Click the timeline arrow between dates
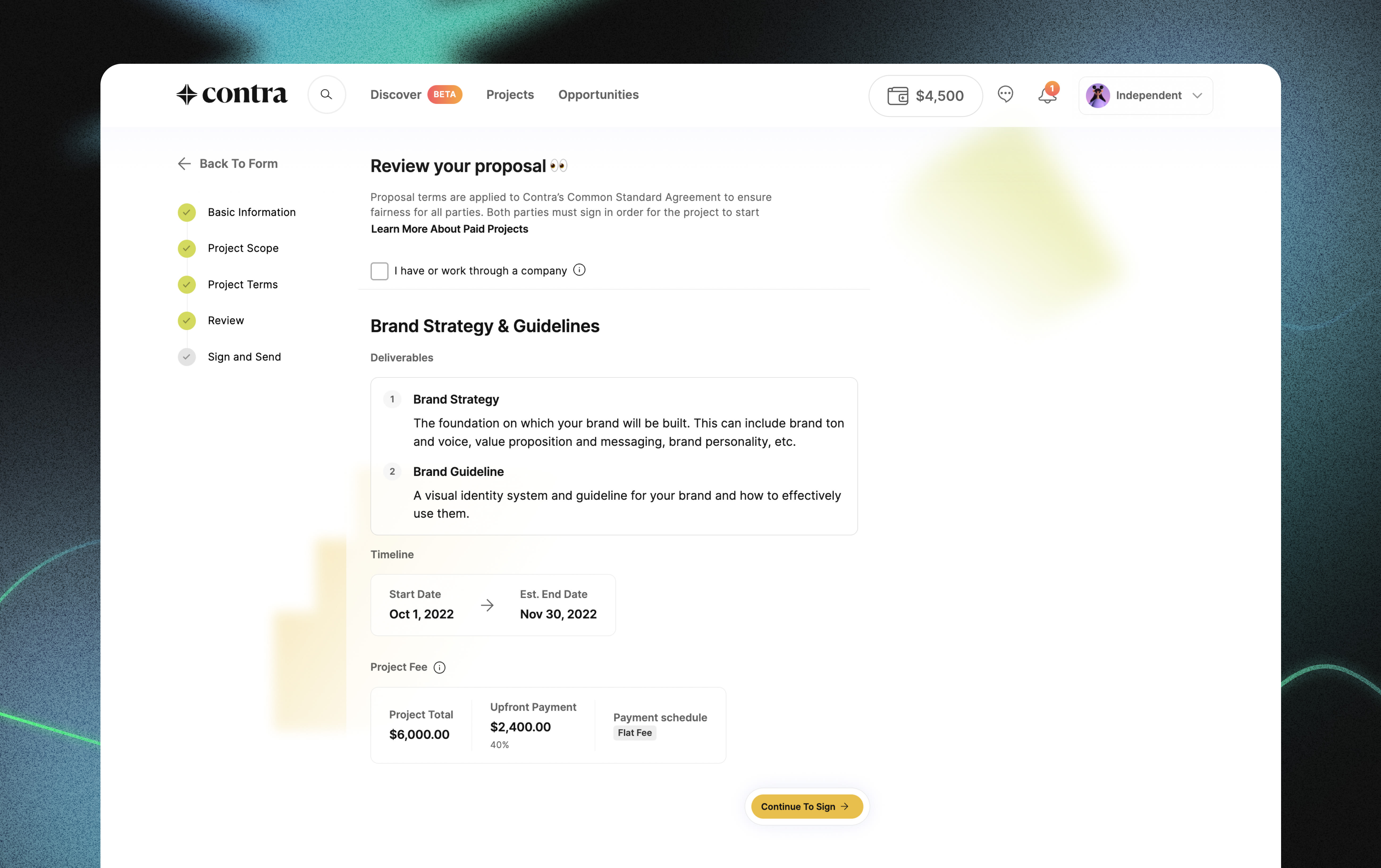This screenshot has height=868, width=1381. tap(487, 605)
